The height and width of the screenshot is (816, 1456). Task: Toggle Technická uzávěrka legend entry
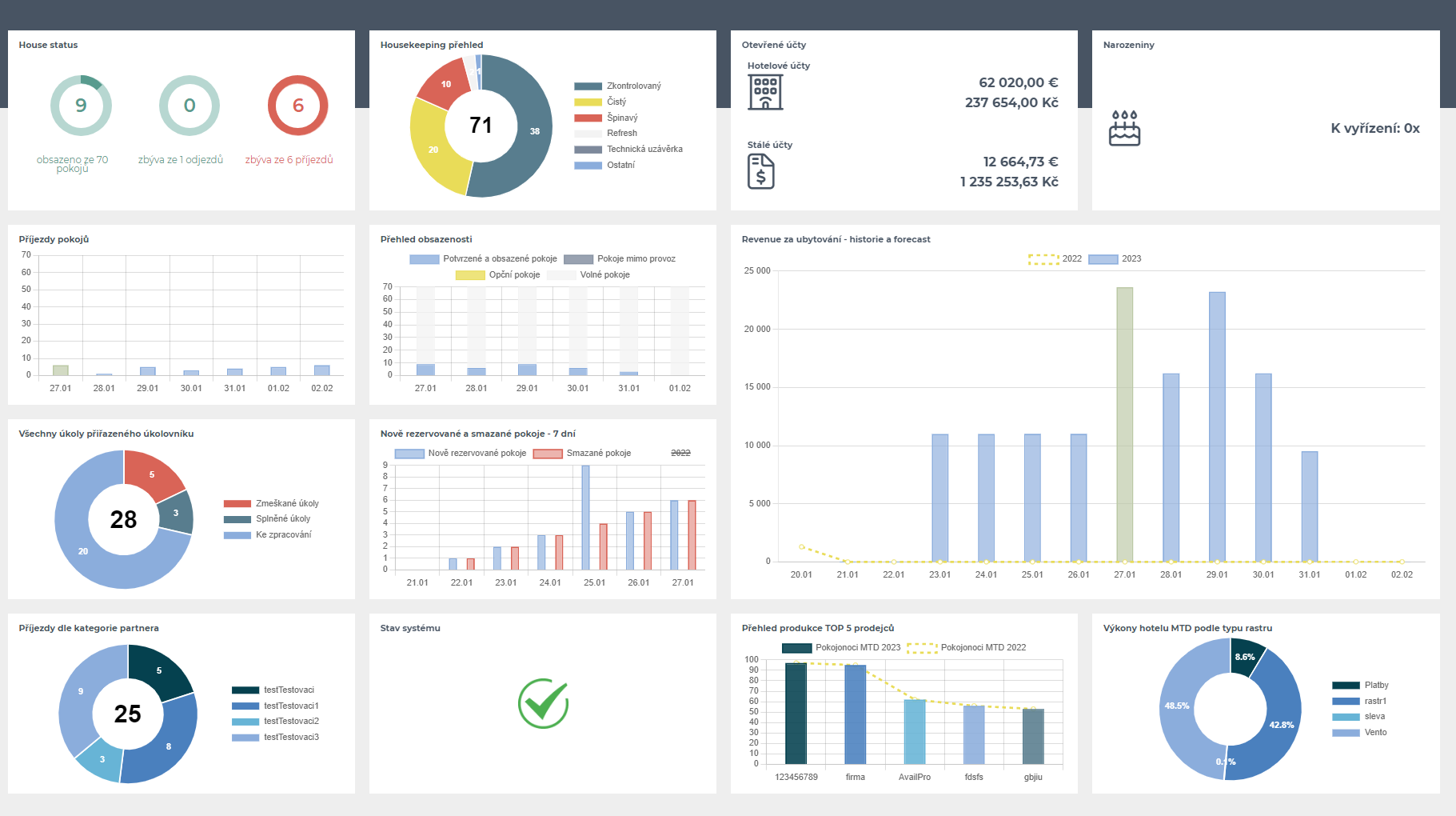tap(628, 149)
